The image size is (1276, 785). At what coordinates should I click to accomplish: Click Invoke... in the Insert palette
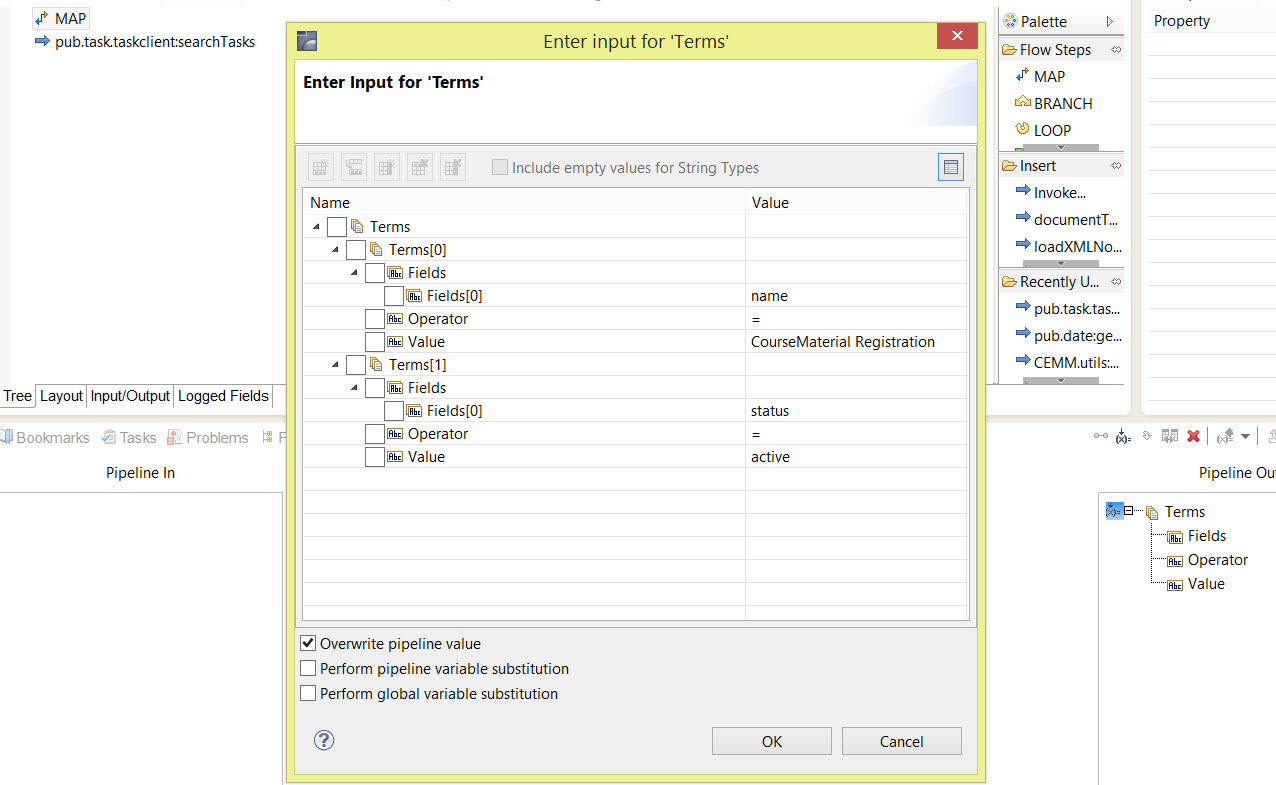point(1050,192)
